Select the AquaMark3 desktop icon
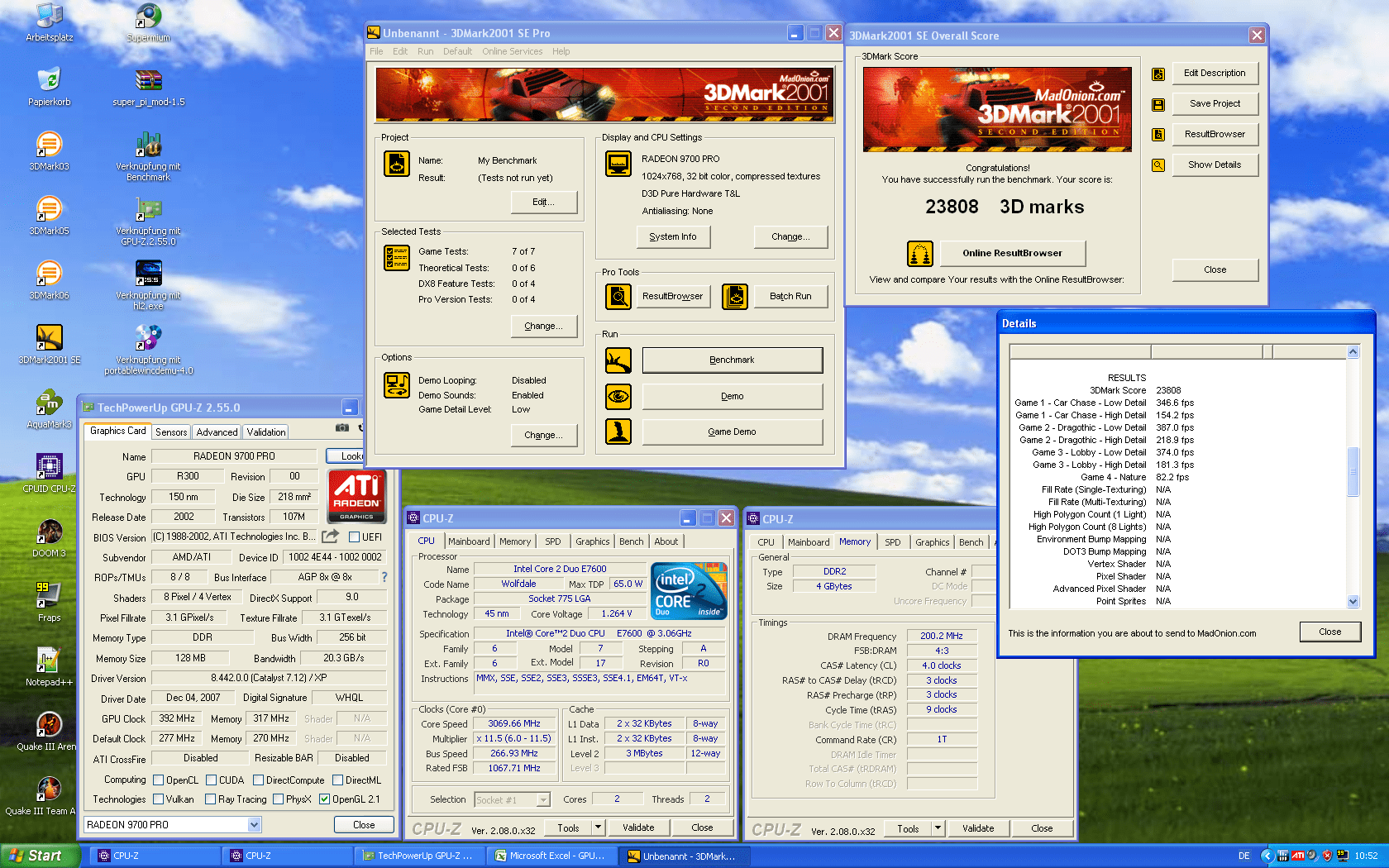 (49, 409)
